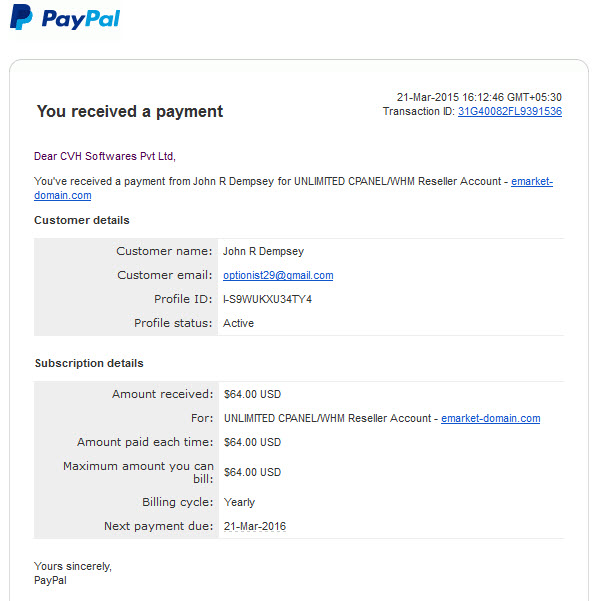Click the Amount received $64.00 USD value
607x601 pixels.
tap(252, 394)
